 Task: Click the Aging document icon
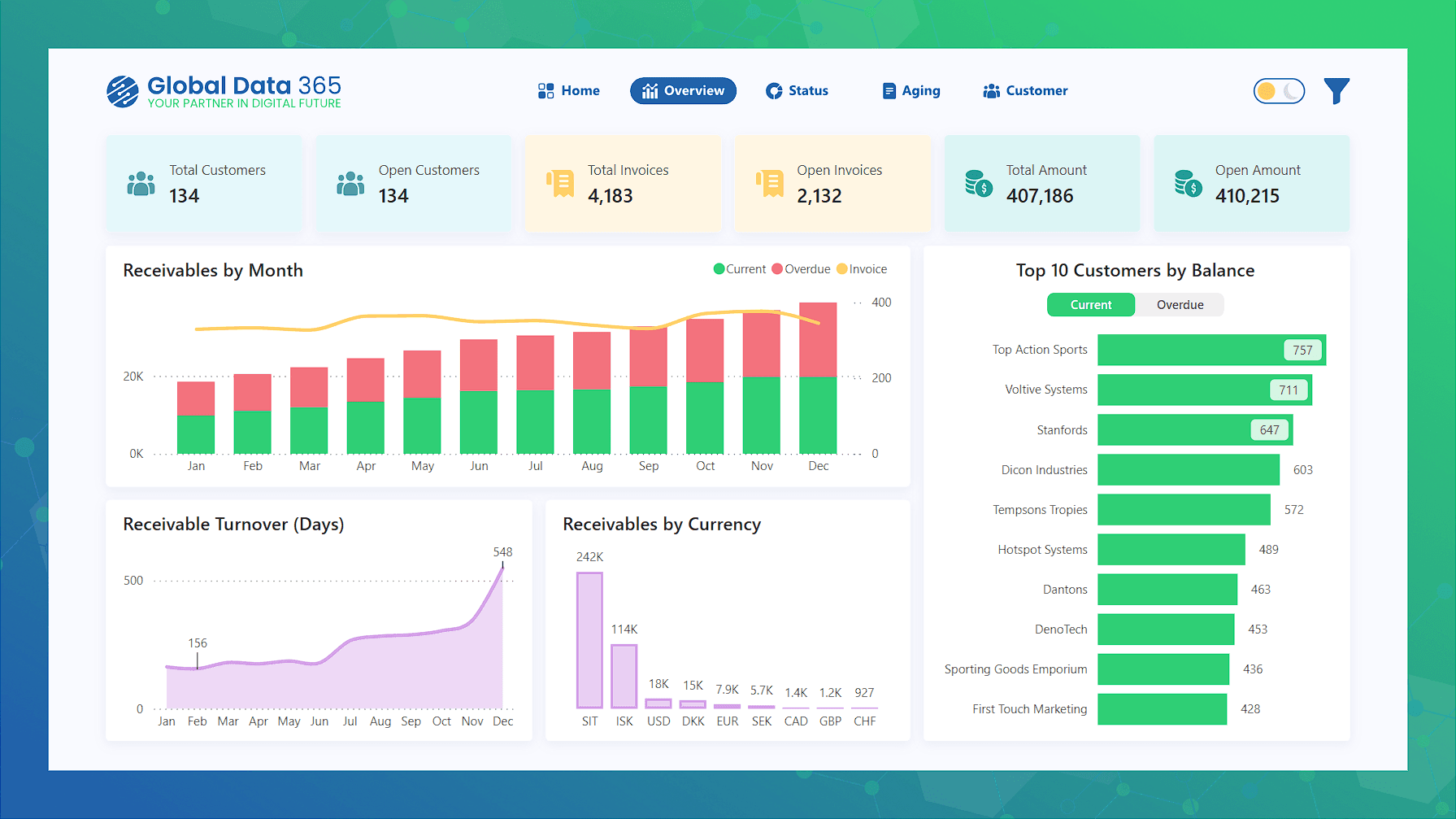click(889, 91)
